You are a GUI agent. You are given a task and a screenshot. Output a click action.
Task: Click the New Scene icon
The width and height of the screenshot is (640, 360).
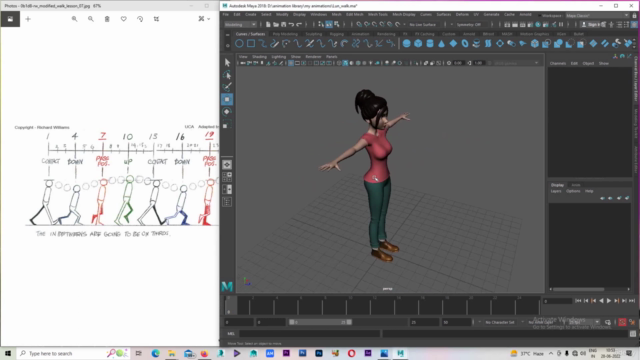pyautogui.click(x=268, y=24)
